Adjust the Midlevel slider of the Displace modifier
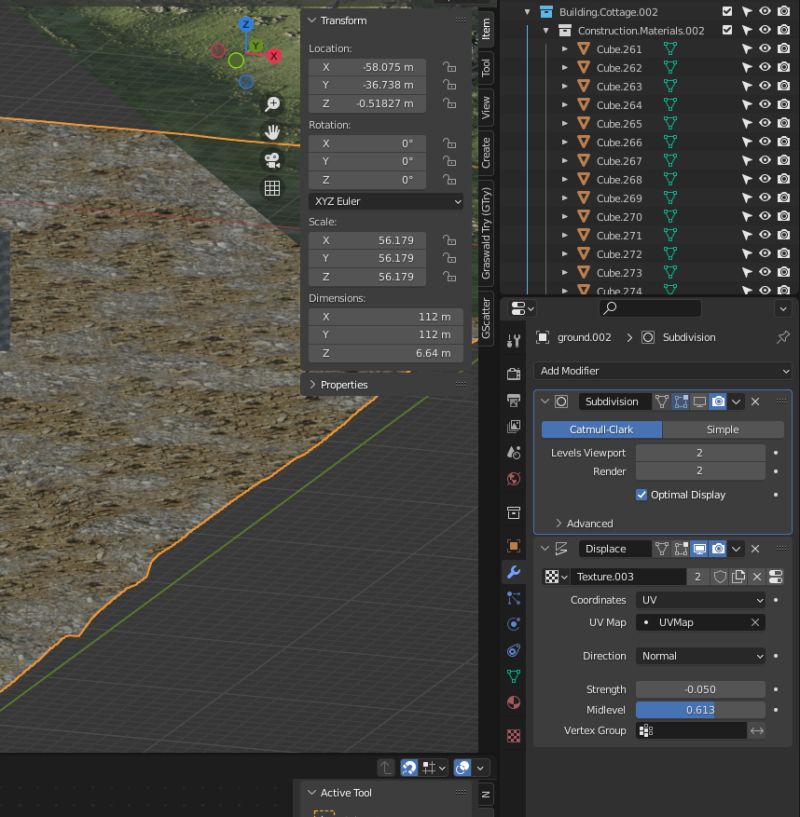 [700, 710]
